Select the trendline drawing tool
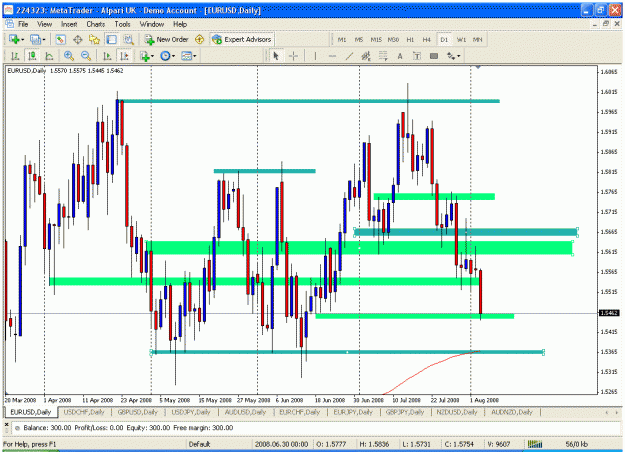The width and height of the screenshot is (625, 452). click(x=349, y=56)
